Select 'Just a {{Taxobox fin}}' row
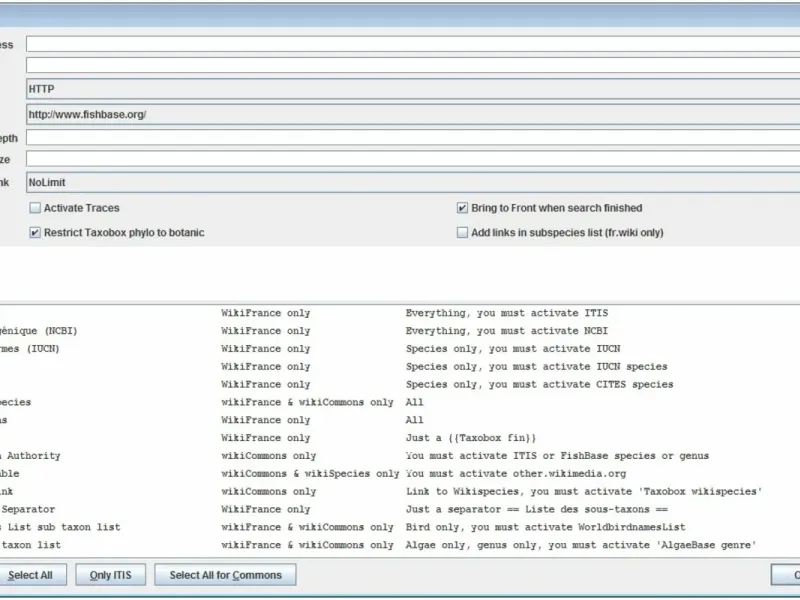Image resolution: width=800 pixels, height=600 pixels. [400, 438]
